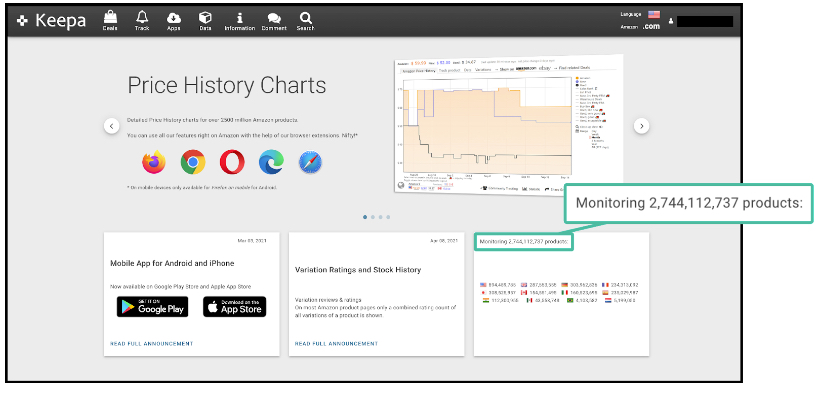Screen dimensions: 822x394
Task: Open the Amazon .com domain selector
Action: (651, 27)
